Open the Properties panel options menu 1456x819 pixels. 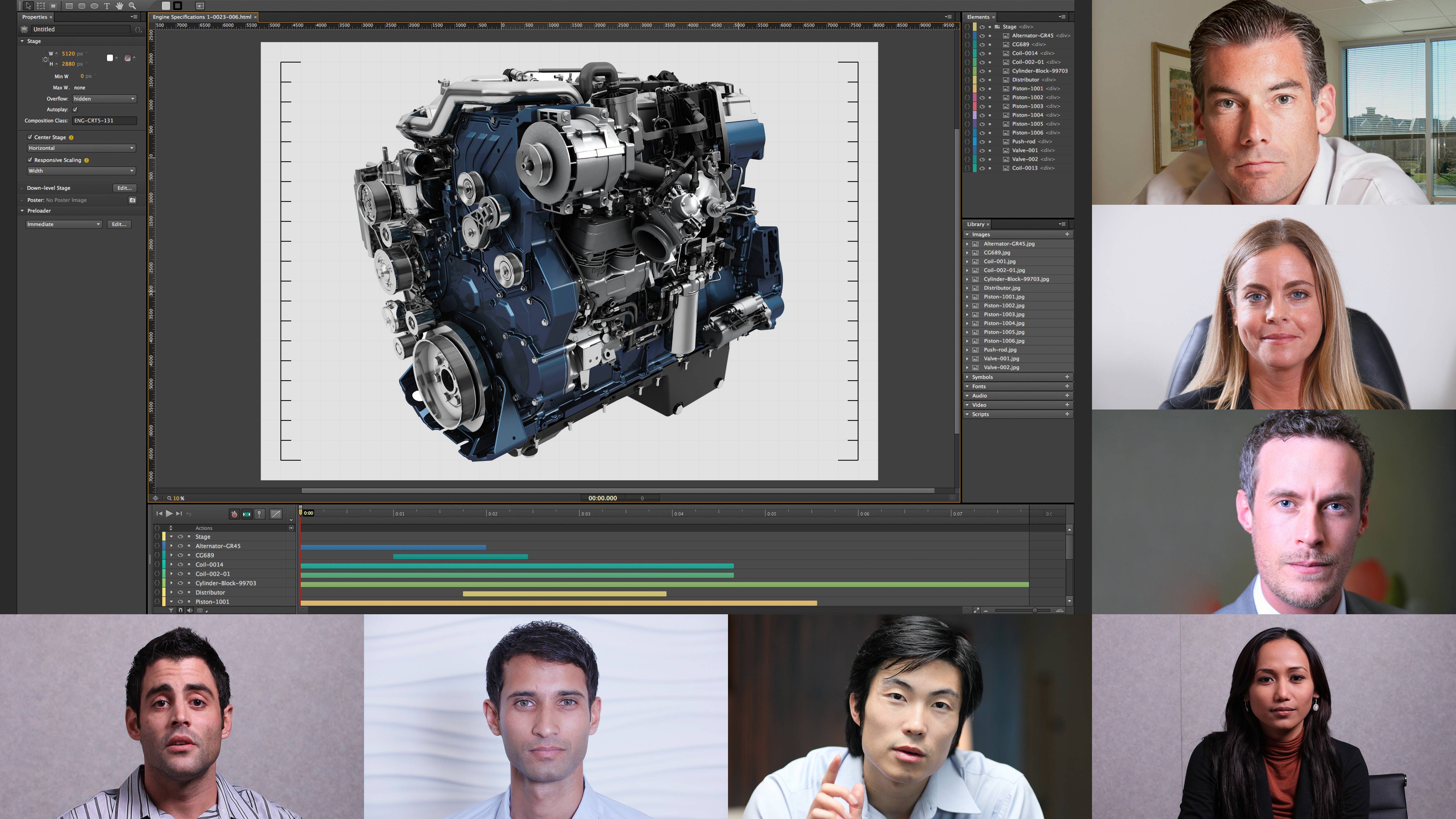click(x=135, y=17)
